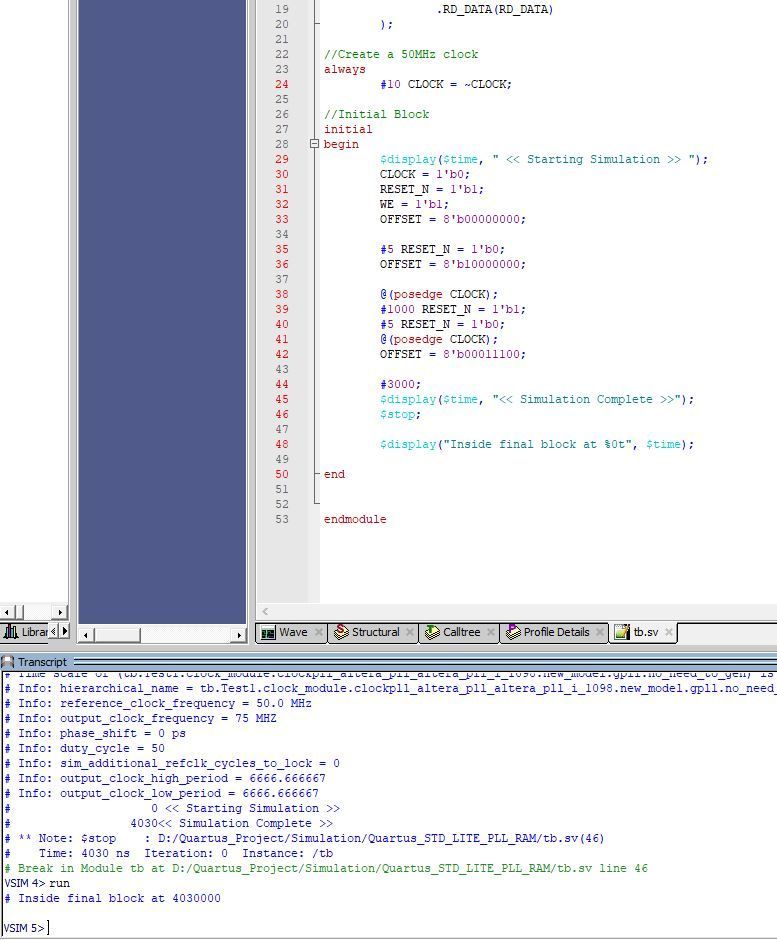The image size is (777, 940).
Task: Click 'duty_cycle = 50' transcript line
Action: click(85, 748)
